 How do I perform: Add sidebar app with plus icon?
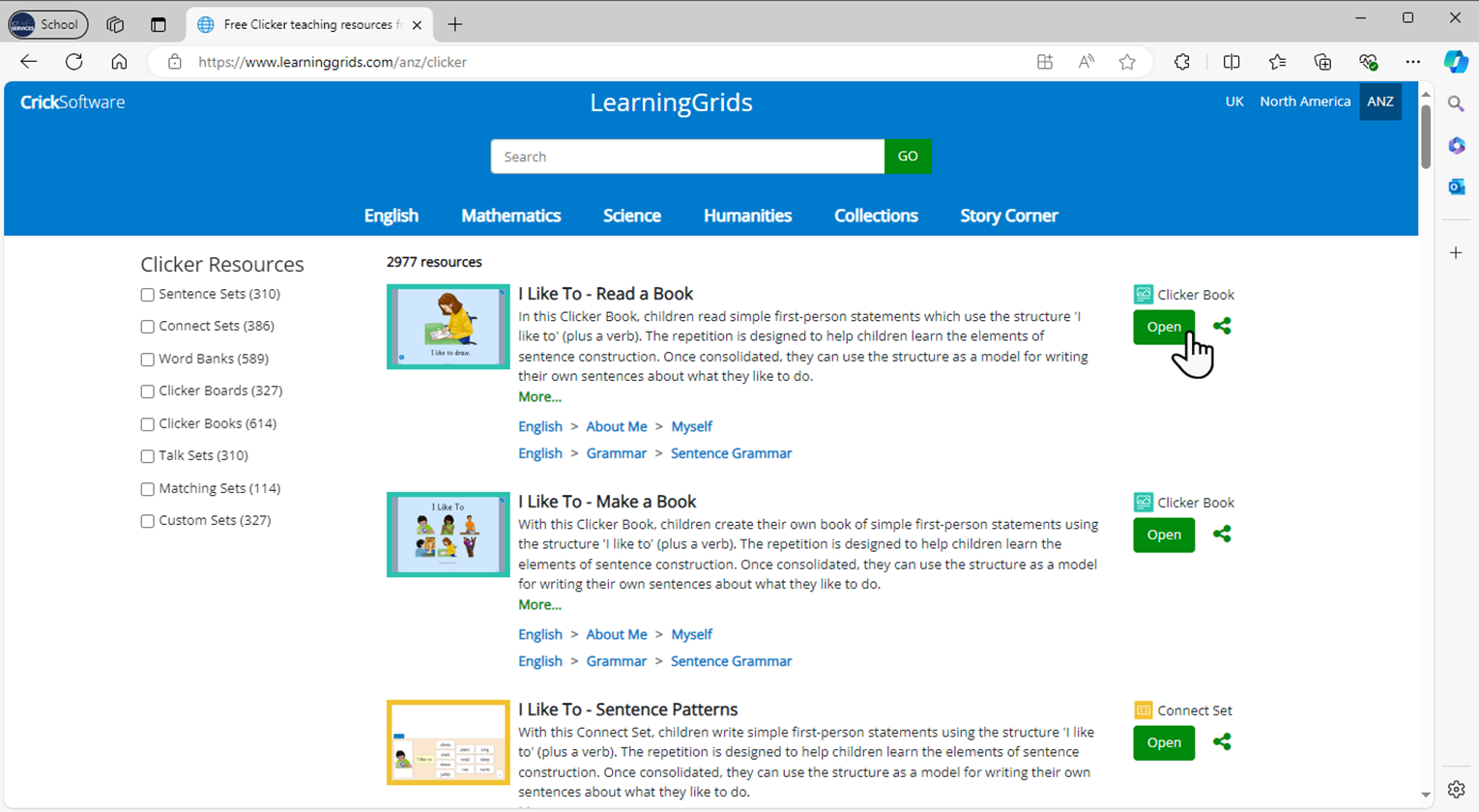(x=1457, y=252)
